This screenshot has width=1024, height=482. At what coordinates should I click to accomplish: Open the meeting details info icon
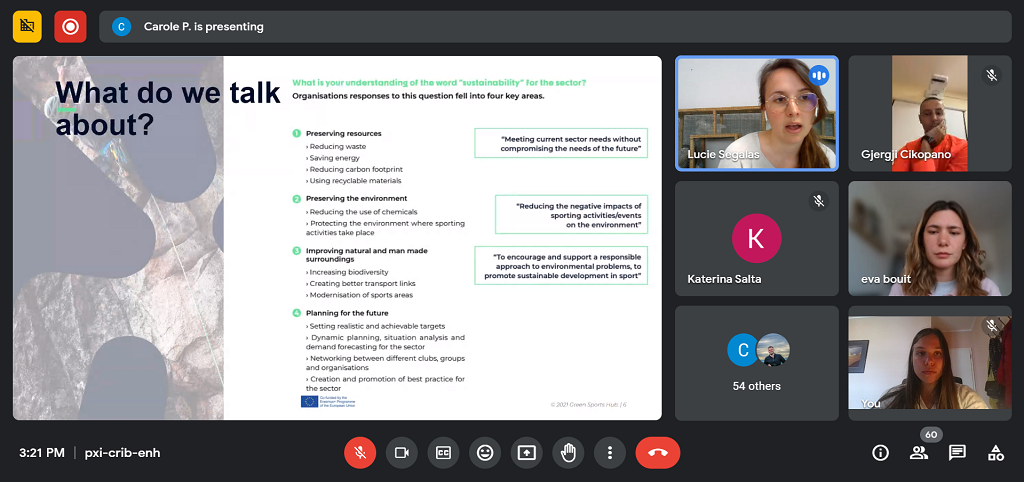point(880,453)
